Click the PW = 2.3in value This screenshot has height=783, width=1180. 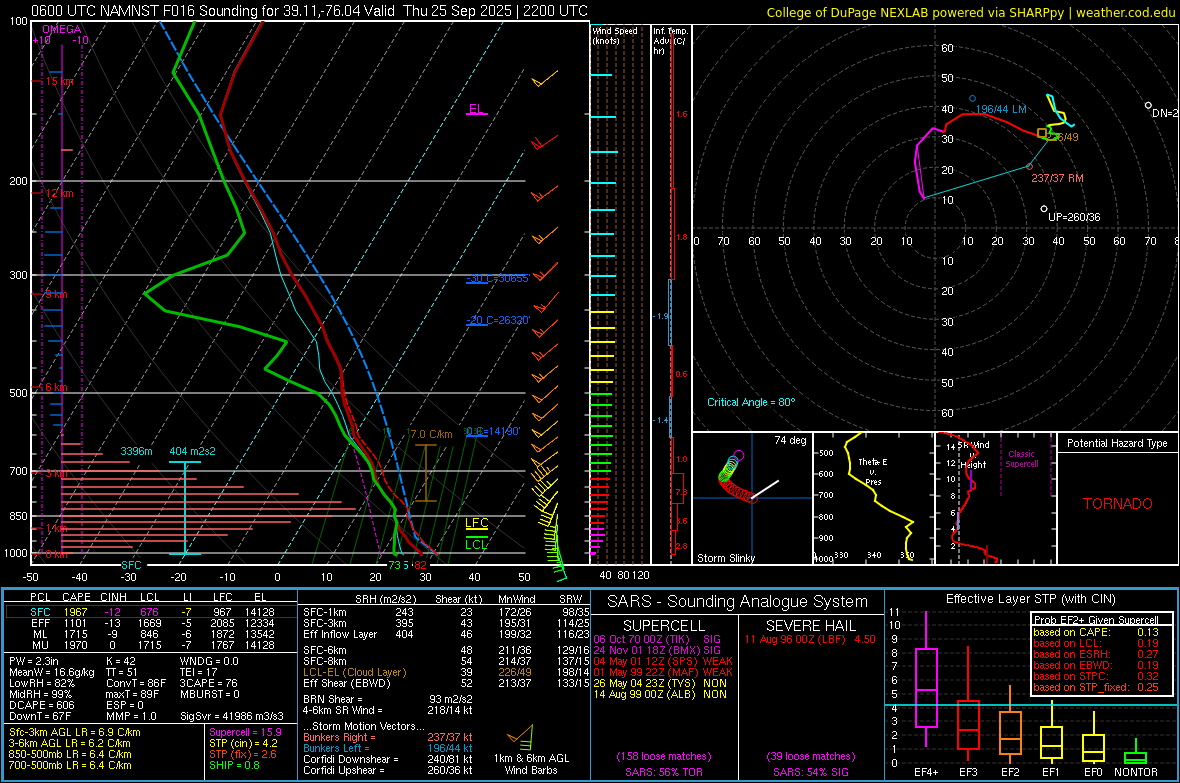point(34,661)
